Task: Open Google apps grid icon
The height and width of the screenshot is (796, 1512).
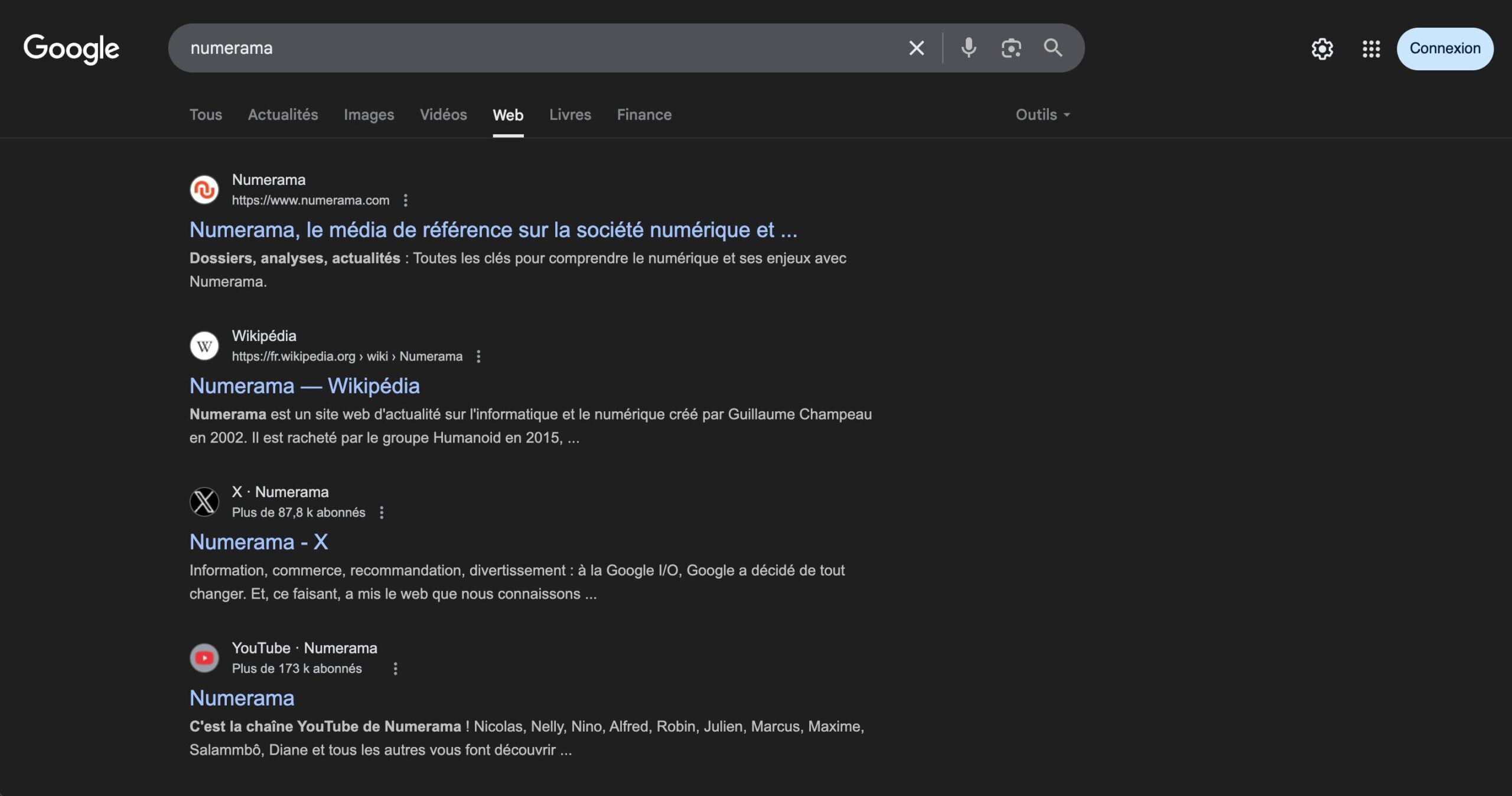Action: pyautogui.click(x=1371, y=48)
